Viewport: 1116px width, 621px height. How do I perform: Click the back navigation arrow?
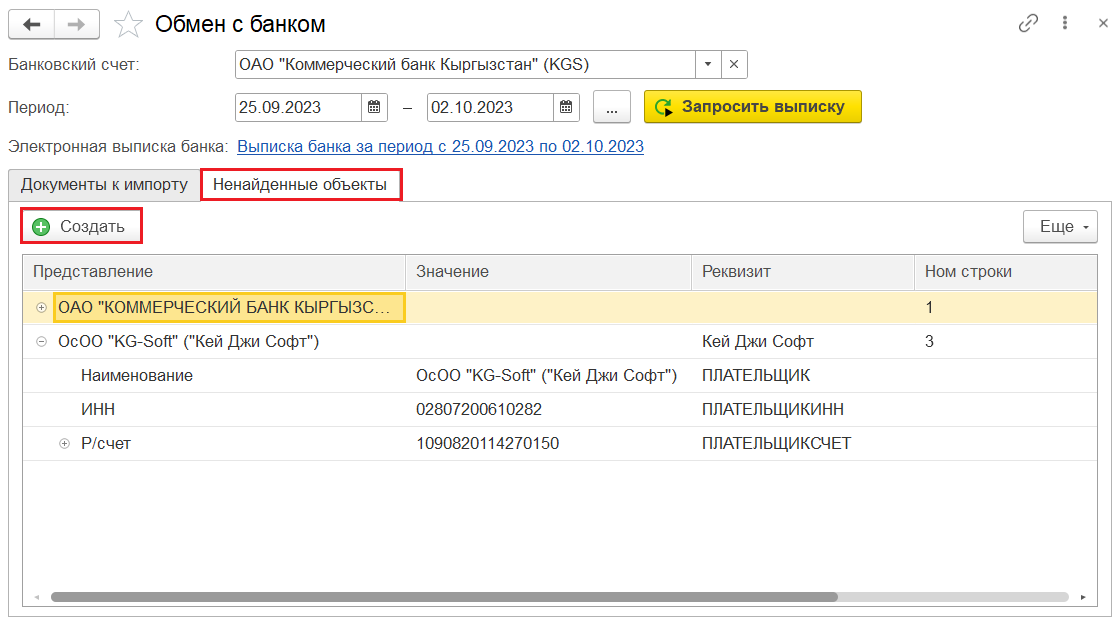[33, 24]
